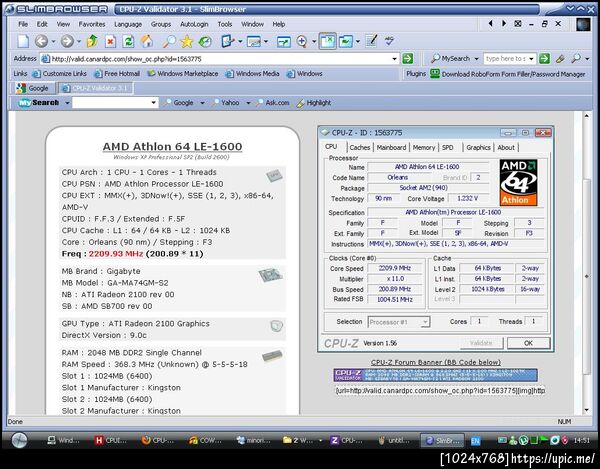Image resolution: width=600 pixels, height=469 pixels.
Task: Switch to previous tab with left arrow
Action: pyautogui.click(x=490, y=24)
